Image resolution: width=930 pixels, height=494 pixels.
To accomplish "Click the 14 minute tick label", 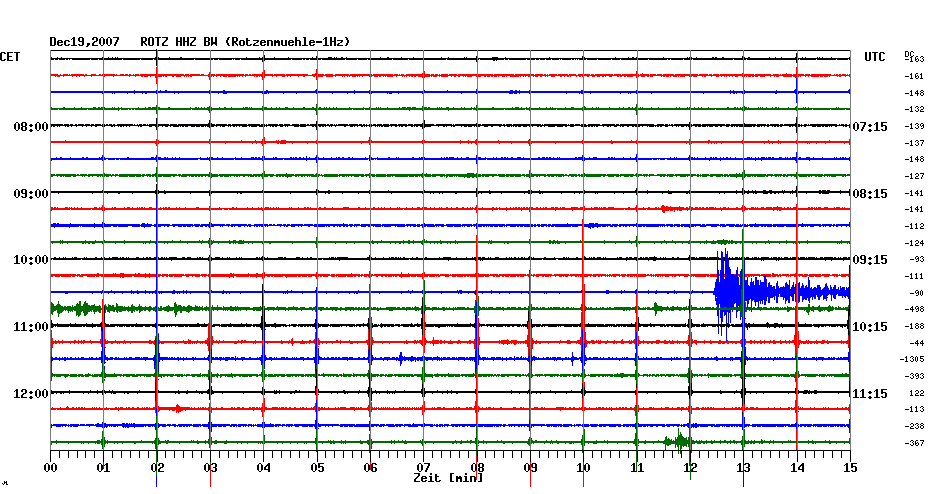I will click(797, 468).
